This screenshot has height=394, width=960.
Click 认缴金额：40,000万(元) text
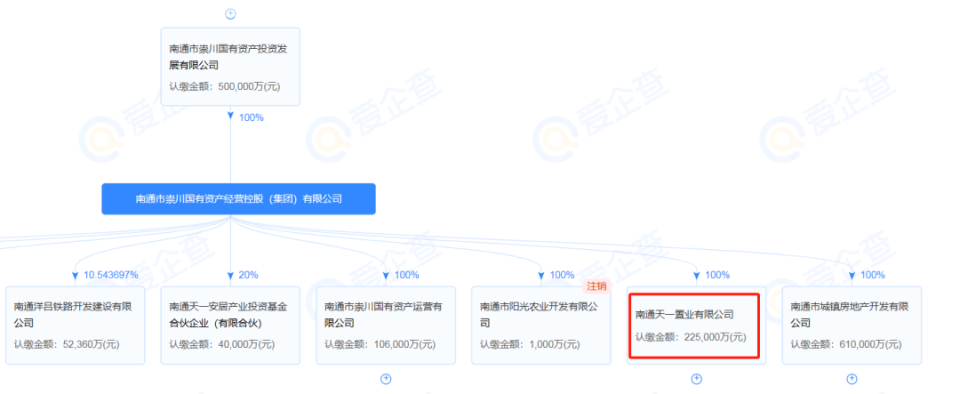pyautogui.click(x=222, y=344)
